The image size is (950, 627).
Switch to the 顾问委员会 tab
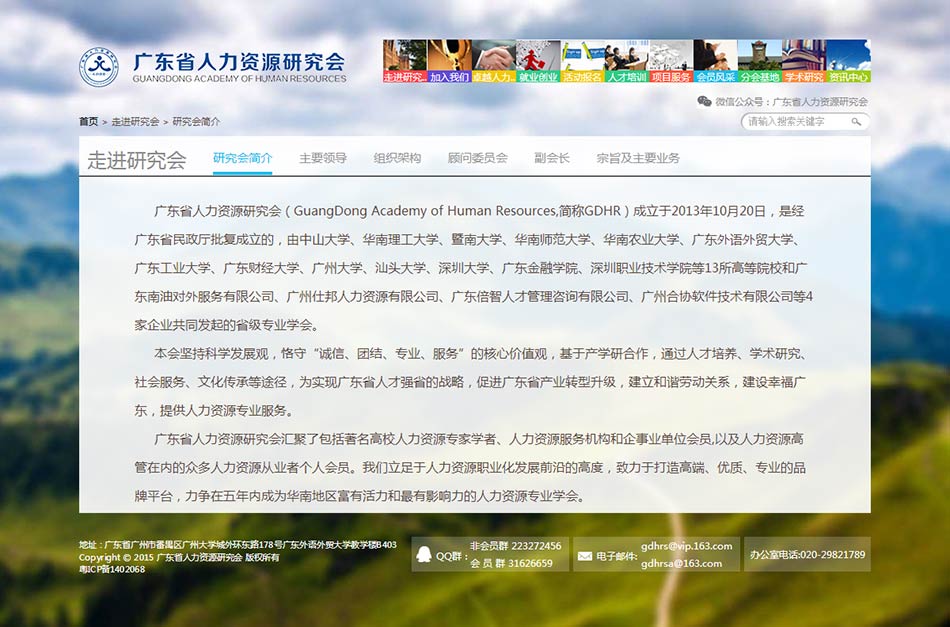pyautogui.click(x=477, y=158)
